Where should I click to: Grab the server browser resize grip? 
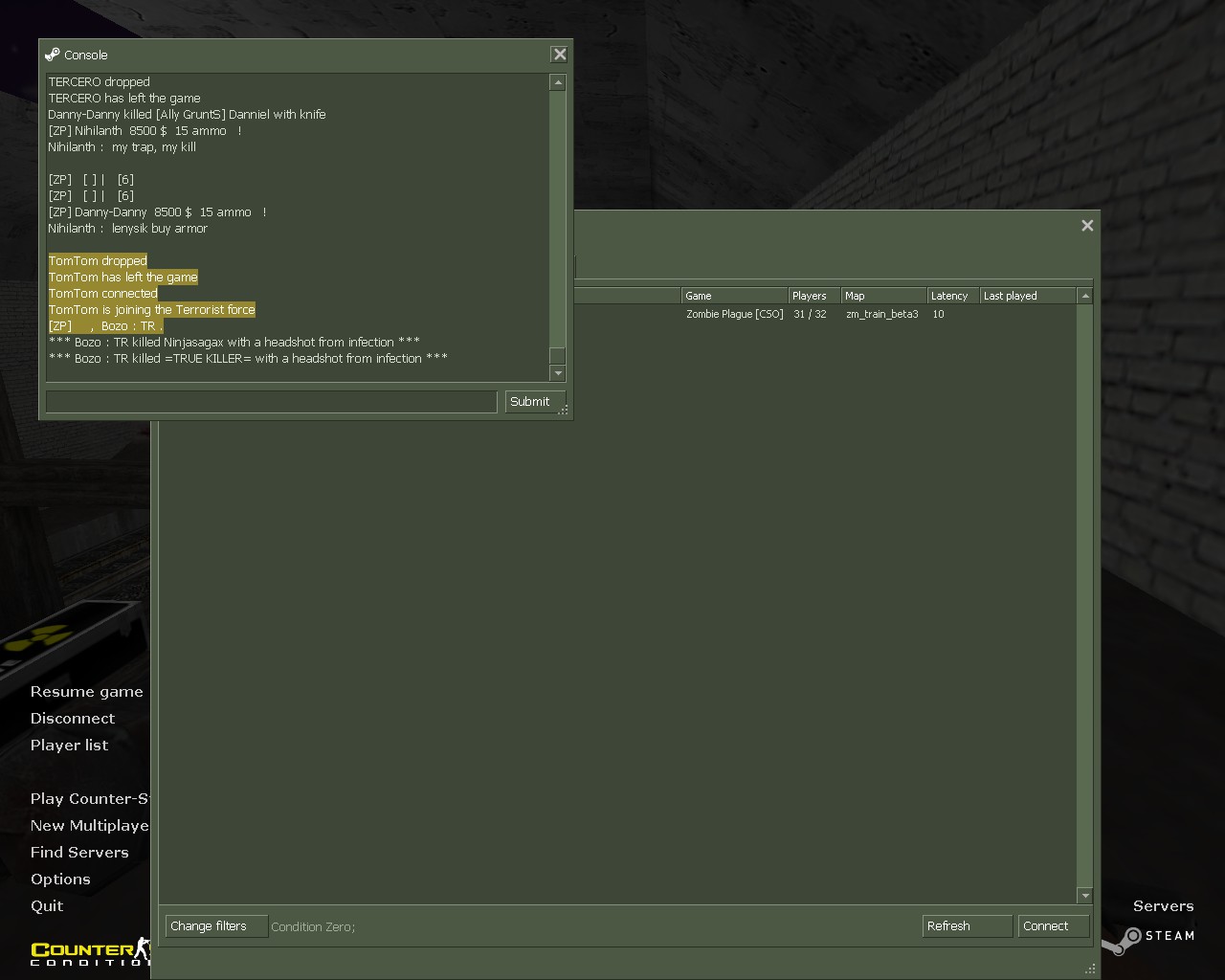tap(1089, 969)
